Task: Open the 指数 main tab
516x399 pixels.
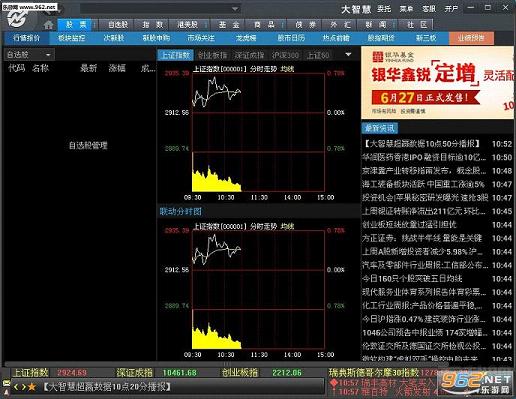Action: [152, 24]
